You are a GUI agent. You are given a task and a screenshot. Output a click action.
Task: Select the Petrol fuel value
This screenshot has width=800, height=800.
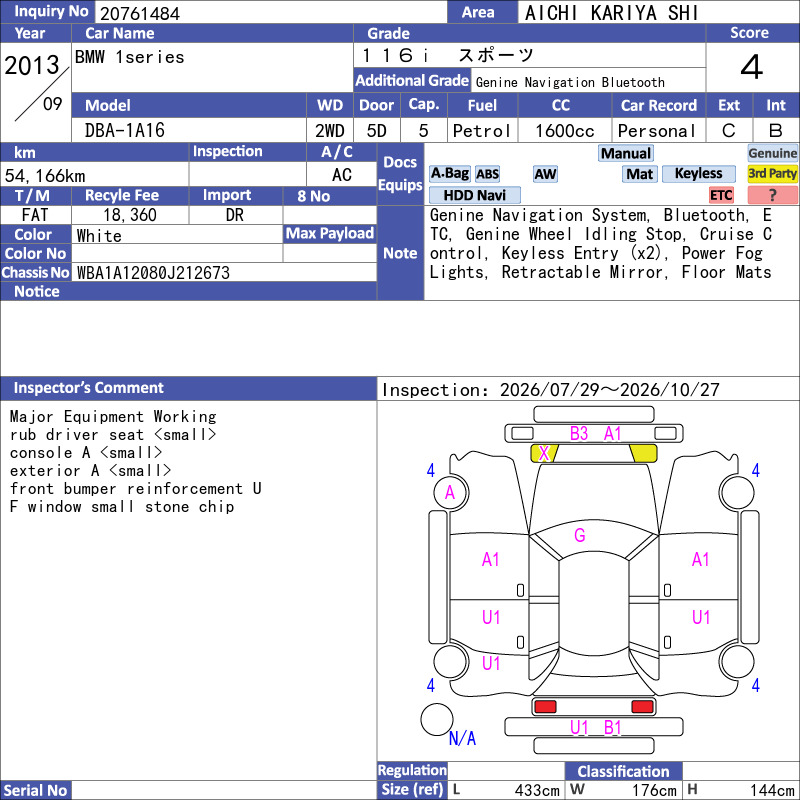point(482,131)
